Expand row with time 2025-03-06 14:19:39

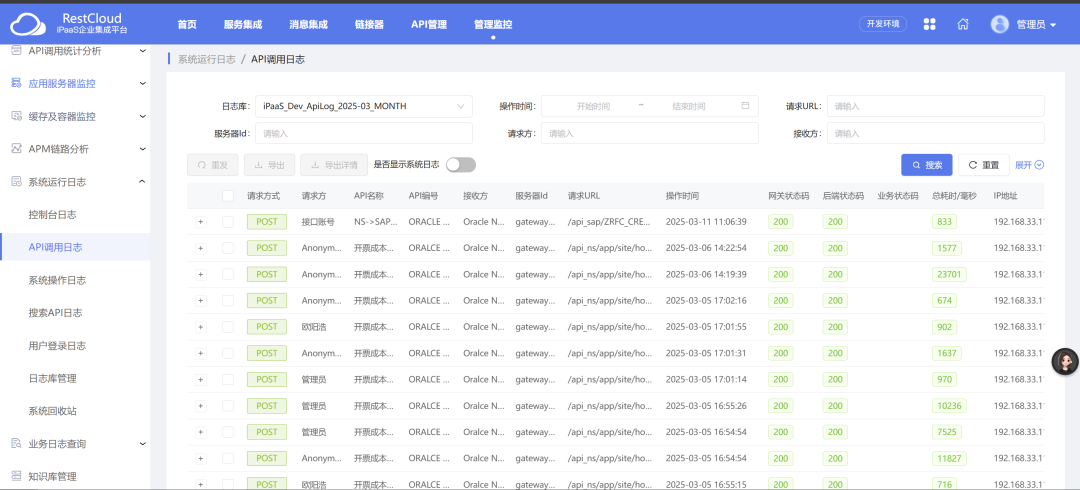click(x=200, y=274)
